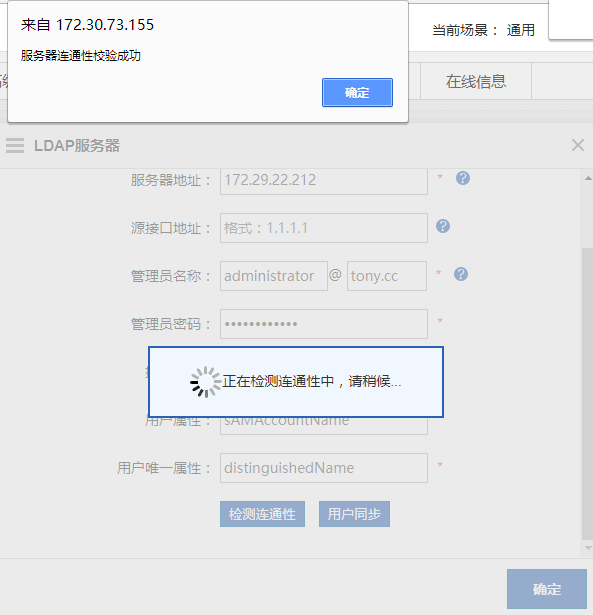Switch to the 在线信息 tab
593x615 pixels.
pos(476,81)
